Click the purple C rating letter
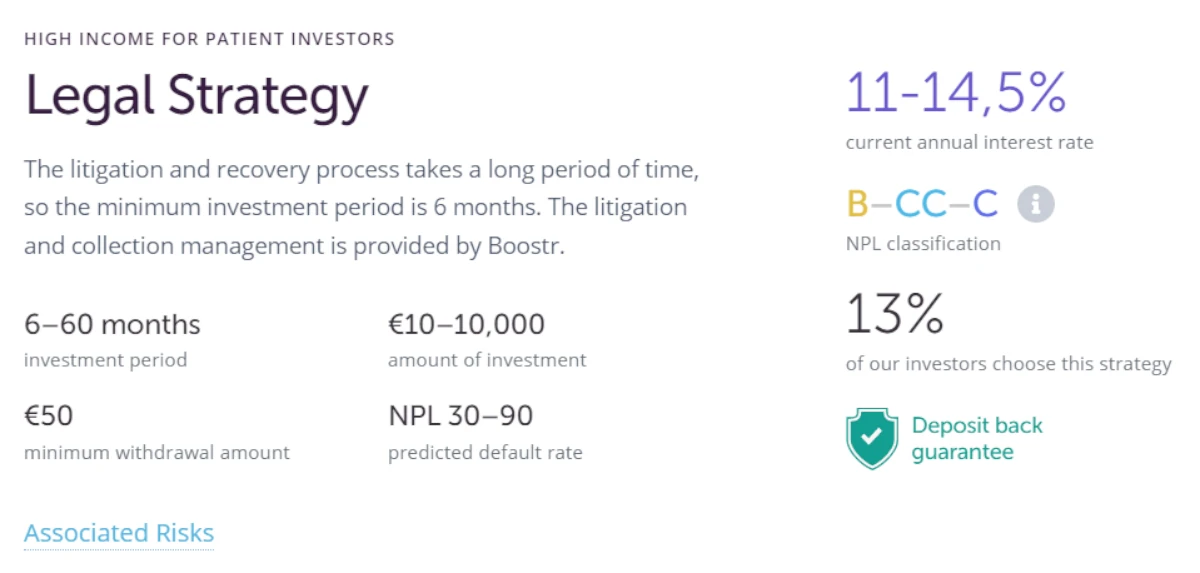The image size is (1200, 573). 986,204
